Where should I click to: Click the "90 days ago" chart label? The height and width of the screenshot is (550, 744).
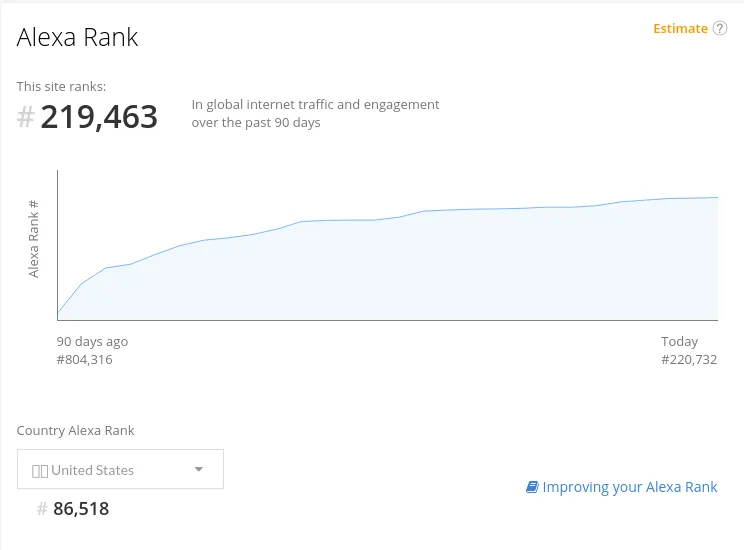click(92, 342)
